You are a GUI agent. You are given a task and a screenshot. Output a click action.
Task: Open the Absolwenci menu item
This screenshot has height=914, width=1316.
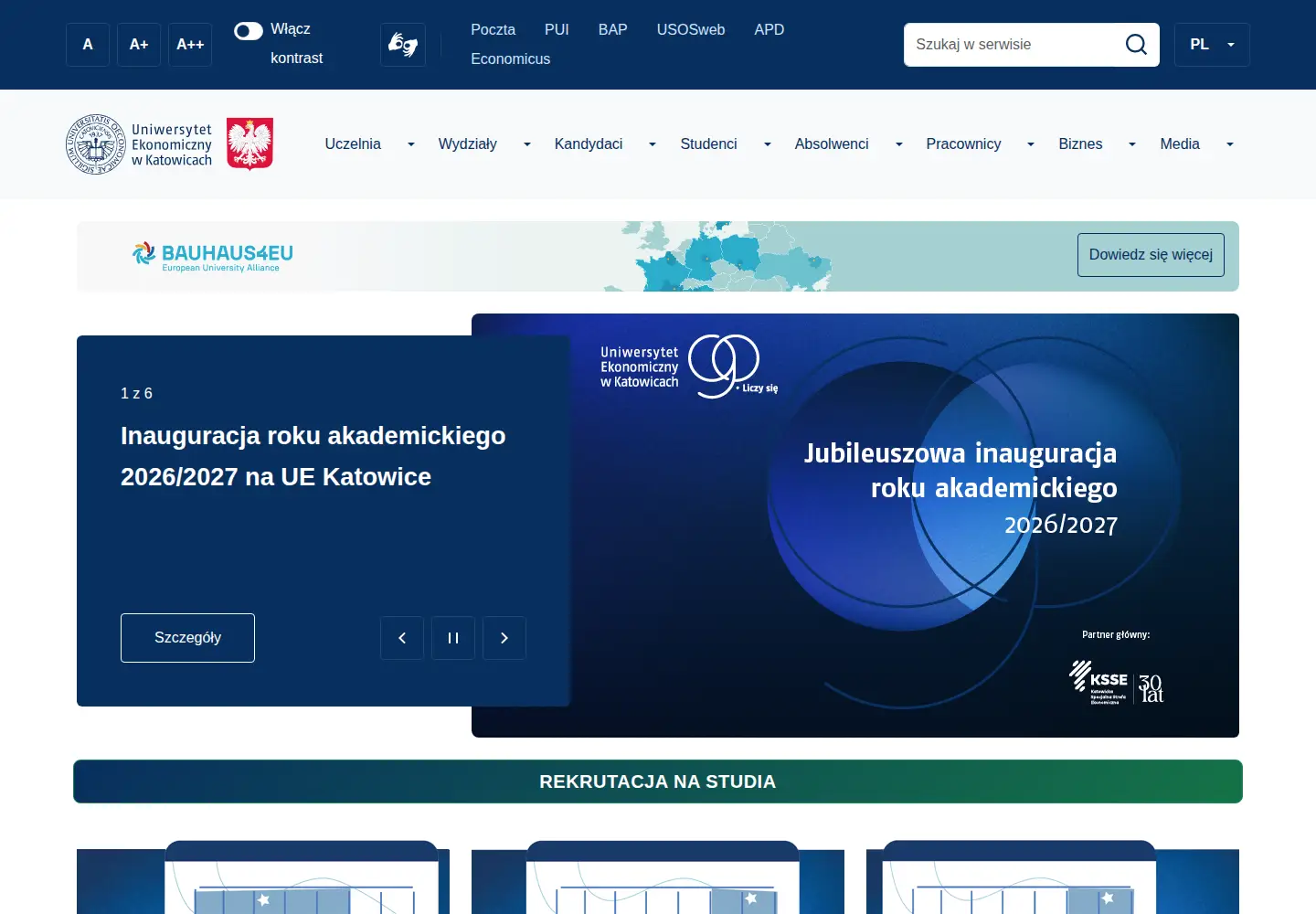tap(832, 144)
